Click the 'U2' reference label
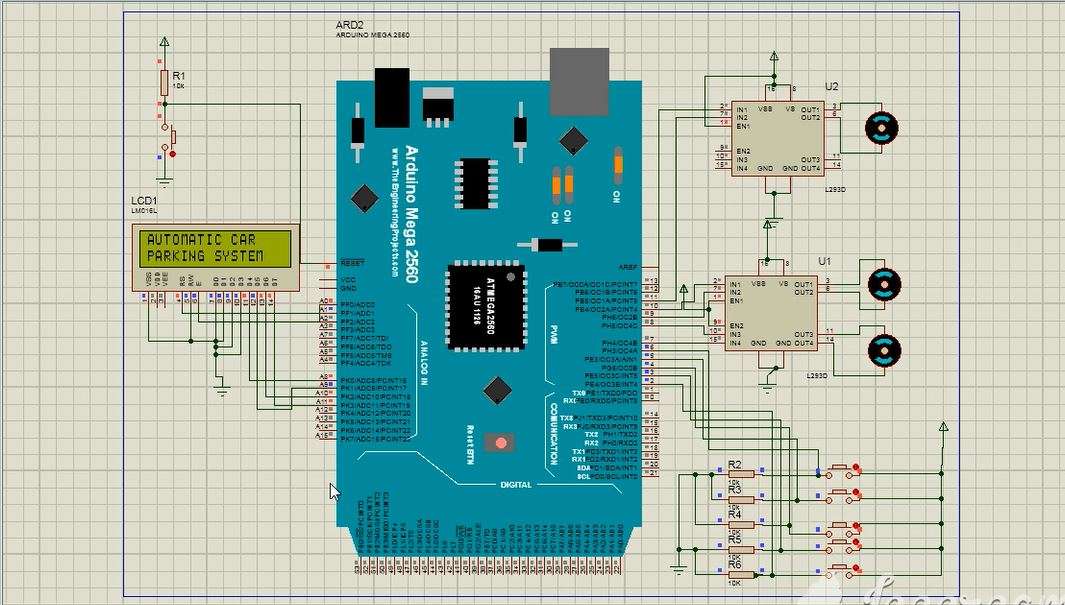 (x=832, y=86)
